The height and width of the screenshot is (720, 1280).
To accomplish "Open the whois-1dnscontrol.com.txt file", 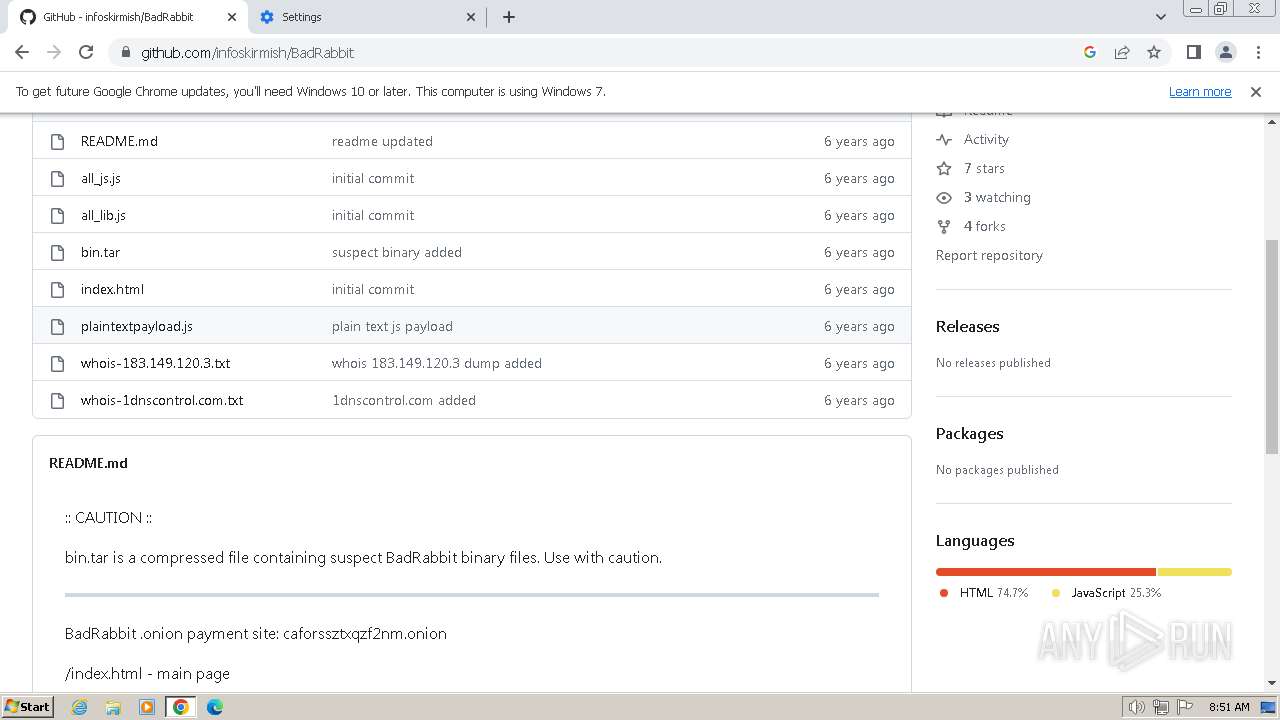I will tap(162, 400).
